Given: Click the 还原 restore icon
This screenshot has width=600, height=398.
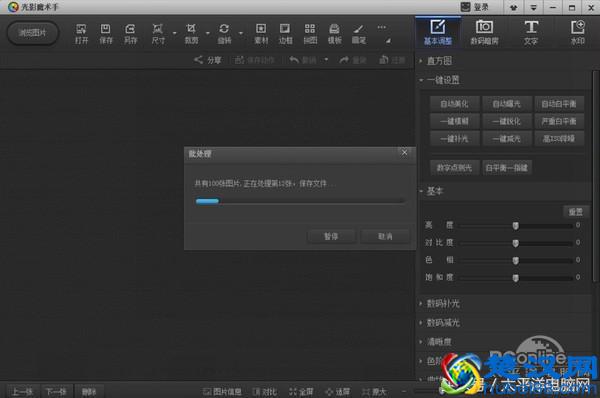Looking at the screenshot, I should [x=384, y=60].
